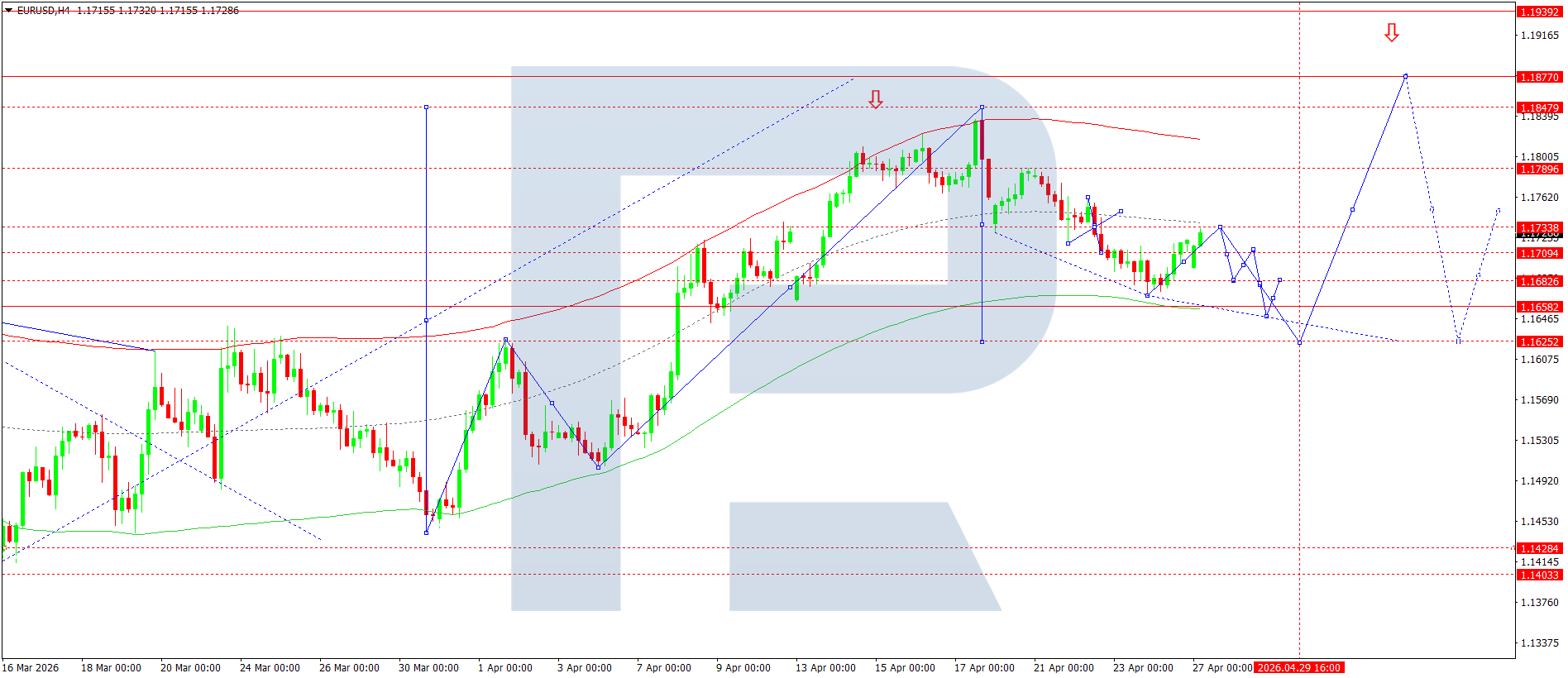Click the 1.18479 price level label
The image size is (1568, 678).
point(1538,107)
